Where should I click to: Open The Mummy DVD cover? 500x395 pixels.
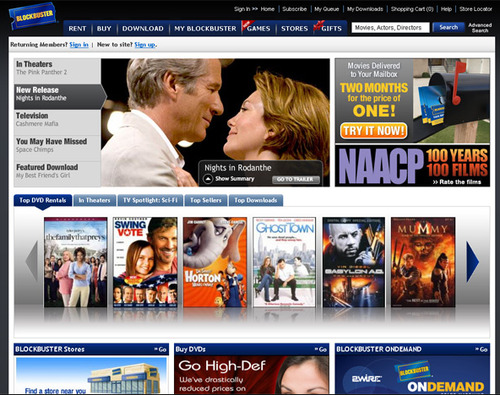coord(423,262)
